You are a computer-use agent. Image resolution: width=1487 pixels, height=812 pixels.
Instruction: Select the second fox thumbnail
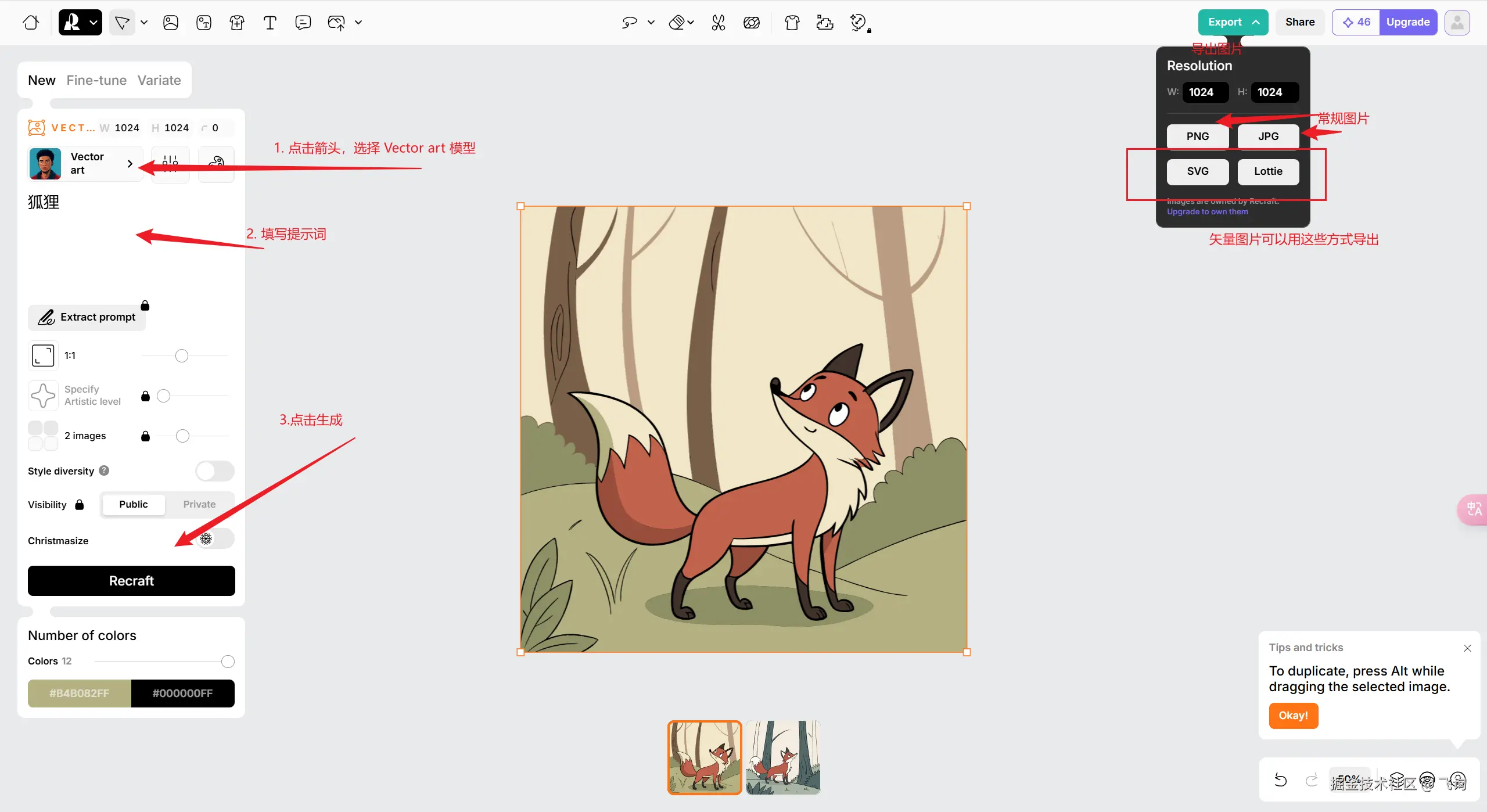click(782, 757)
